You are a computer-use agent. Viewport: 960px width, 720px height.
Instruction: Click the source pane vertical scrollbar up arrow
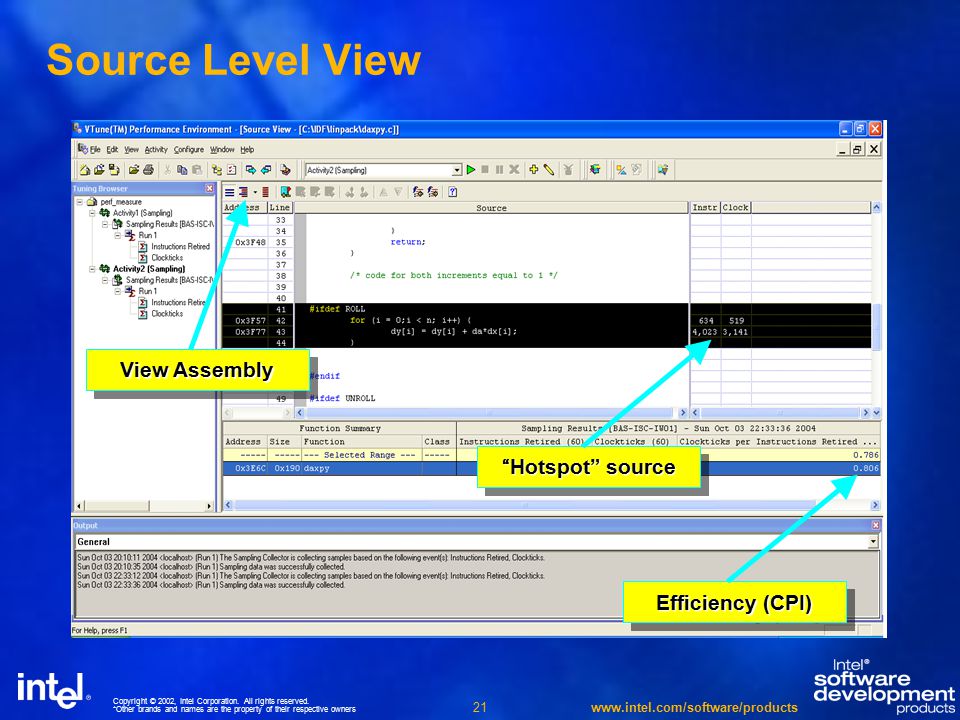pos(876,208)
